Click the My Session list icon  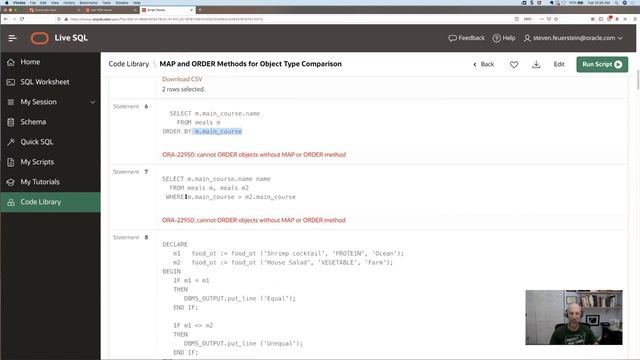pyautogui.click(x=11, y=102)
